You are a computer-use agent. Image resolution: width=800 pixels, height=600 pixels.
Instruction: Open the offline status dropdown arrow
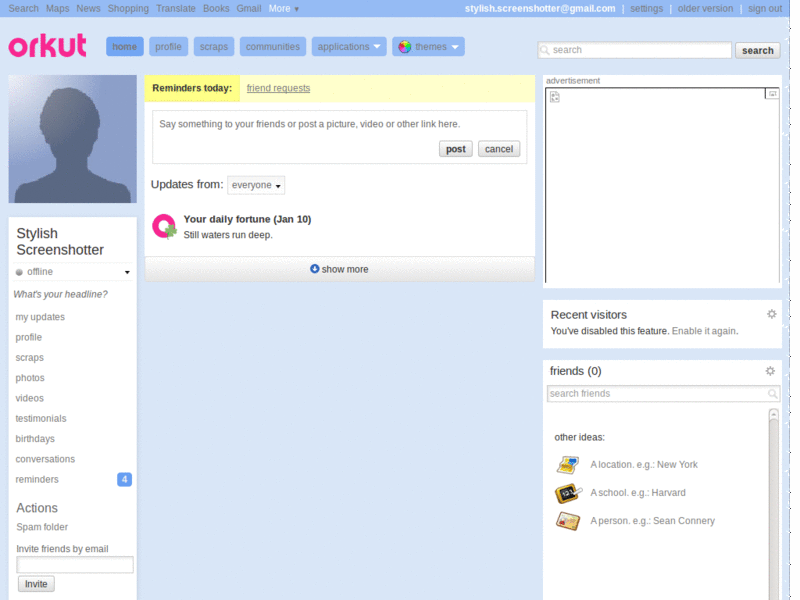click(127, 272)
